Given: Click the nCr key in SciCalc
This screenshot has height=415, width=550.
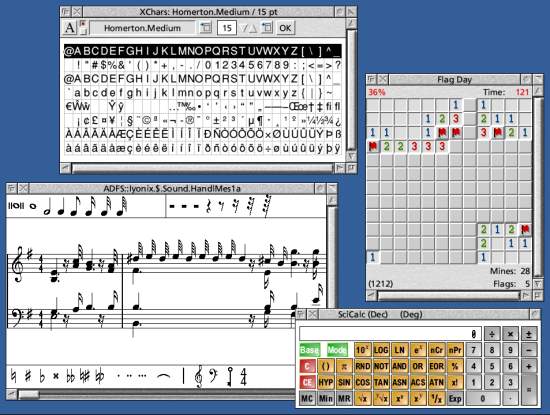Looking at the screenshot, I should click(x=436, y=350).
